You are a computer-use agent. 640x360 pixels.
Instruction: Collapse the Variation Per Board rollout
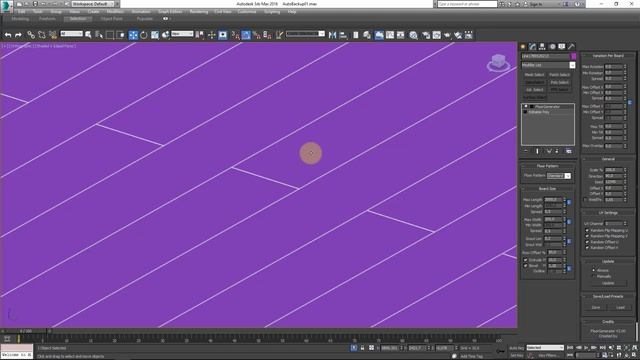(x=608, y=56)
